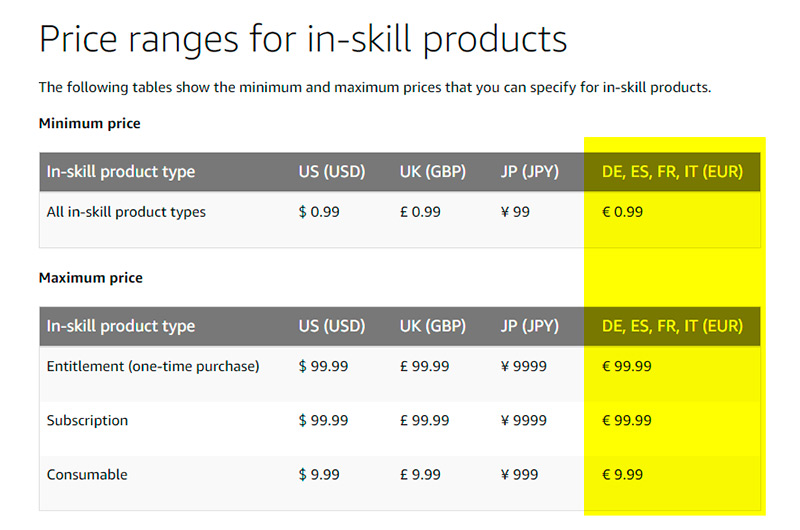Viewport: 800px width, 530px height.
Task: Click the JP (JPY) header in the Minimum price table
Action: (x=529, y=172)
